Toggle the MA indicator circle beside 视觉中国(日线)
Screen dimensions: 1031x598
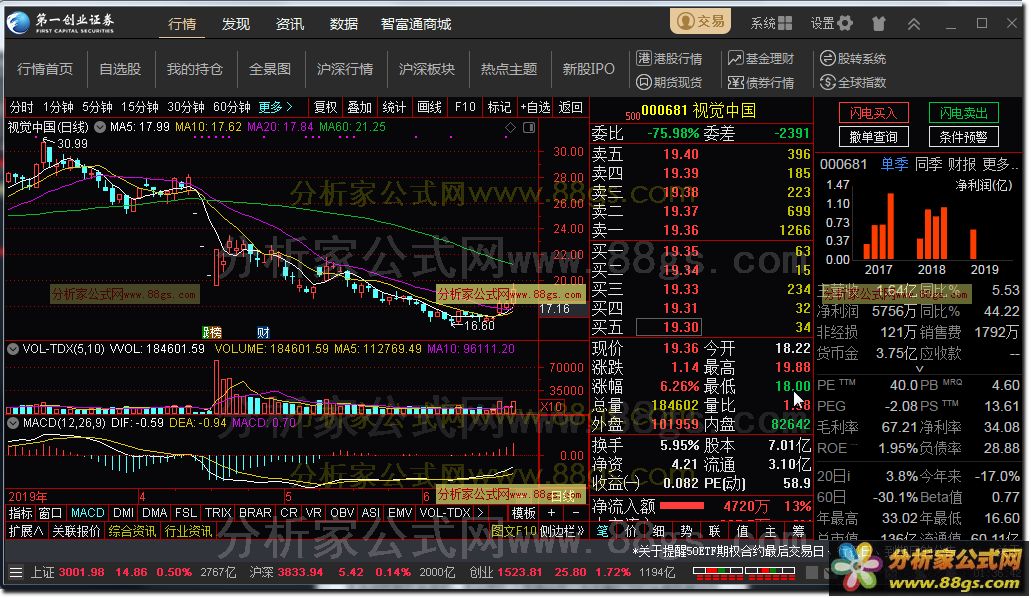click(100, 127)
